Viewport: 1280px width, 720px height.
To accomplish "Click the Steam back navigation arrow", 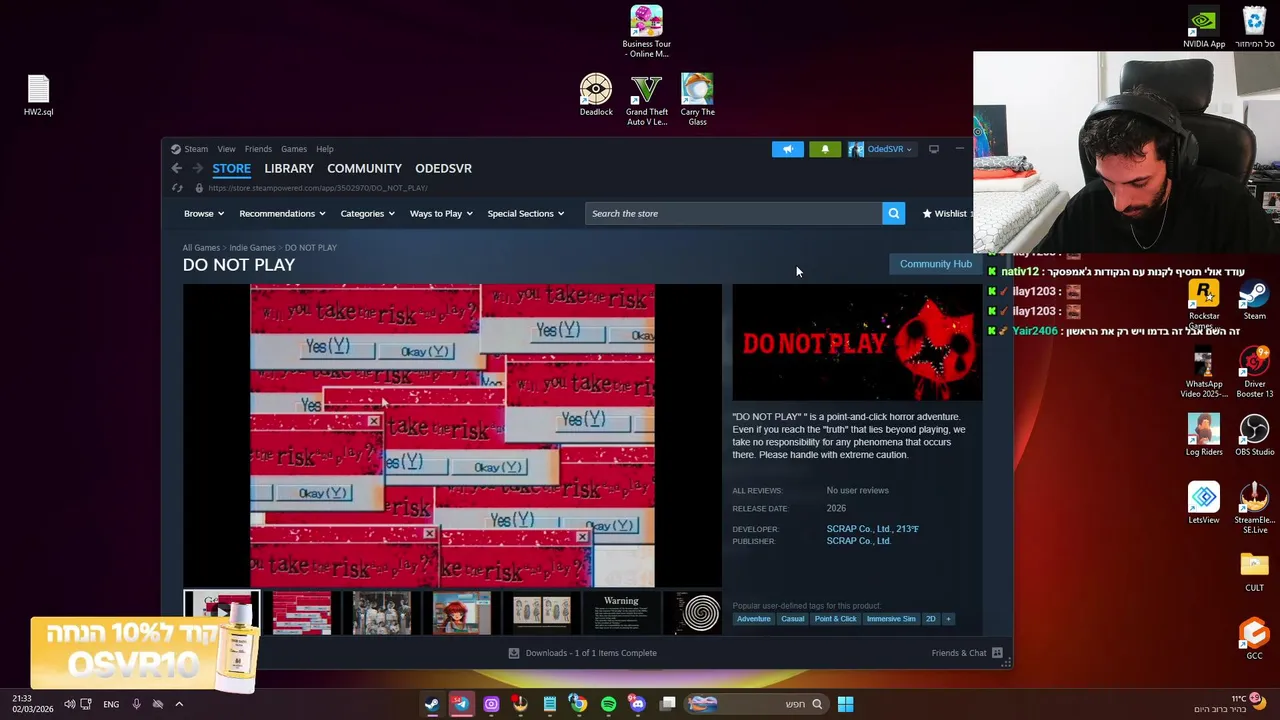I will (176, 168).
